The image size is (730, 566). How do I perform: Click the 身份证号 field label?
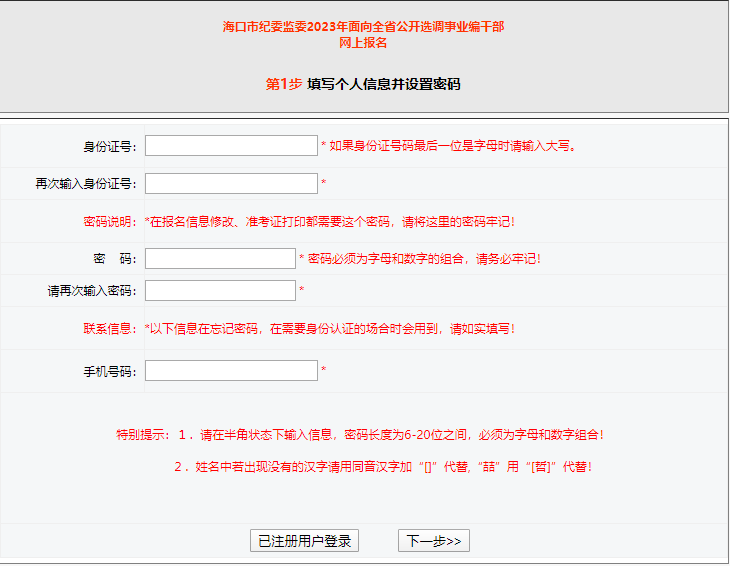point(109,147)
